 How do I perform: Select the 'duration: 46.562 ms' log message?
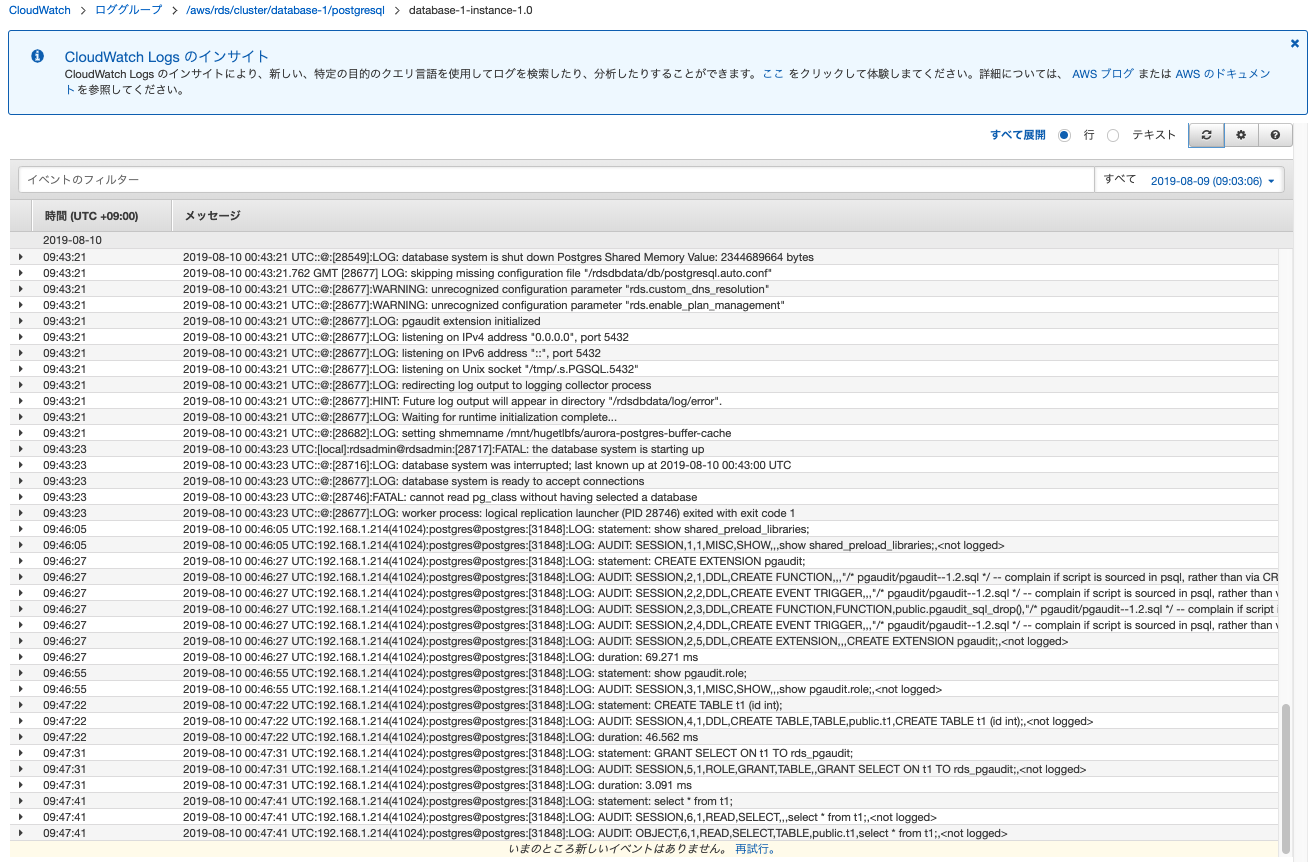[x=440, y=737]
